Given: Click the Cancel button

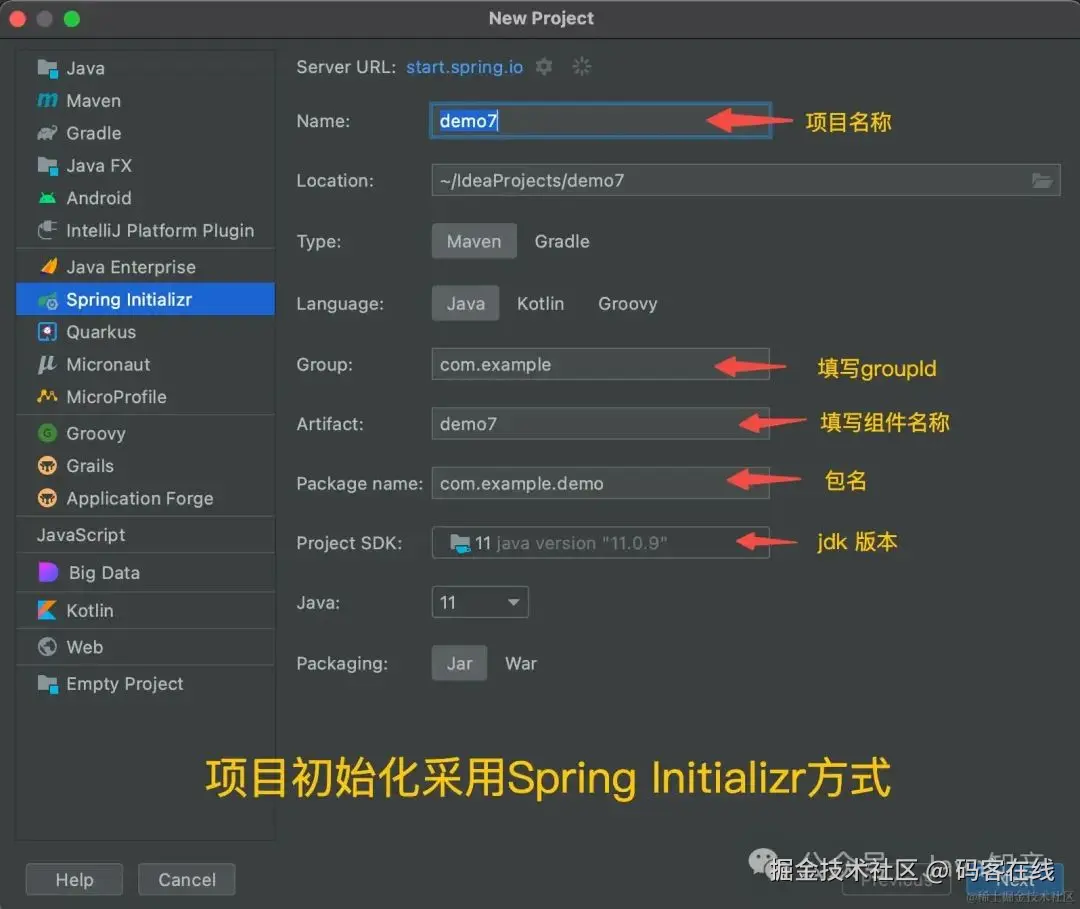Looking at the screenshot, I should point(187,879).
